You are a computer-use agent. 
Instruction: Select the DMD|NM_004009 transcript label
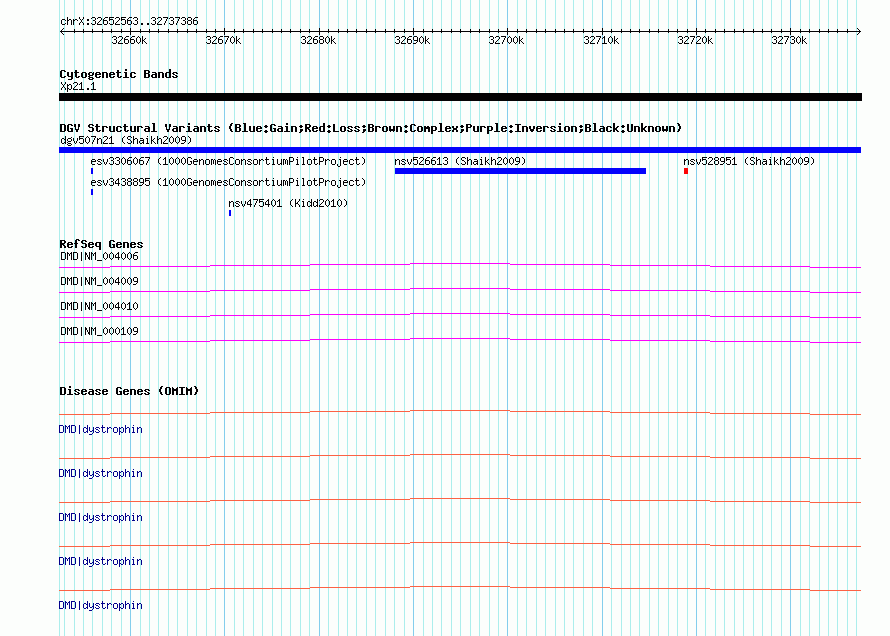tap(99, 281)
